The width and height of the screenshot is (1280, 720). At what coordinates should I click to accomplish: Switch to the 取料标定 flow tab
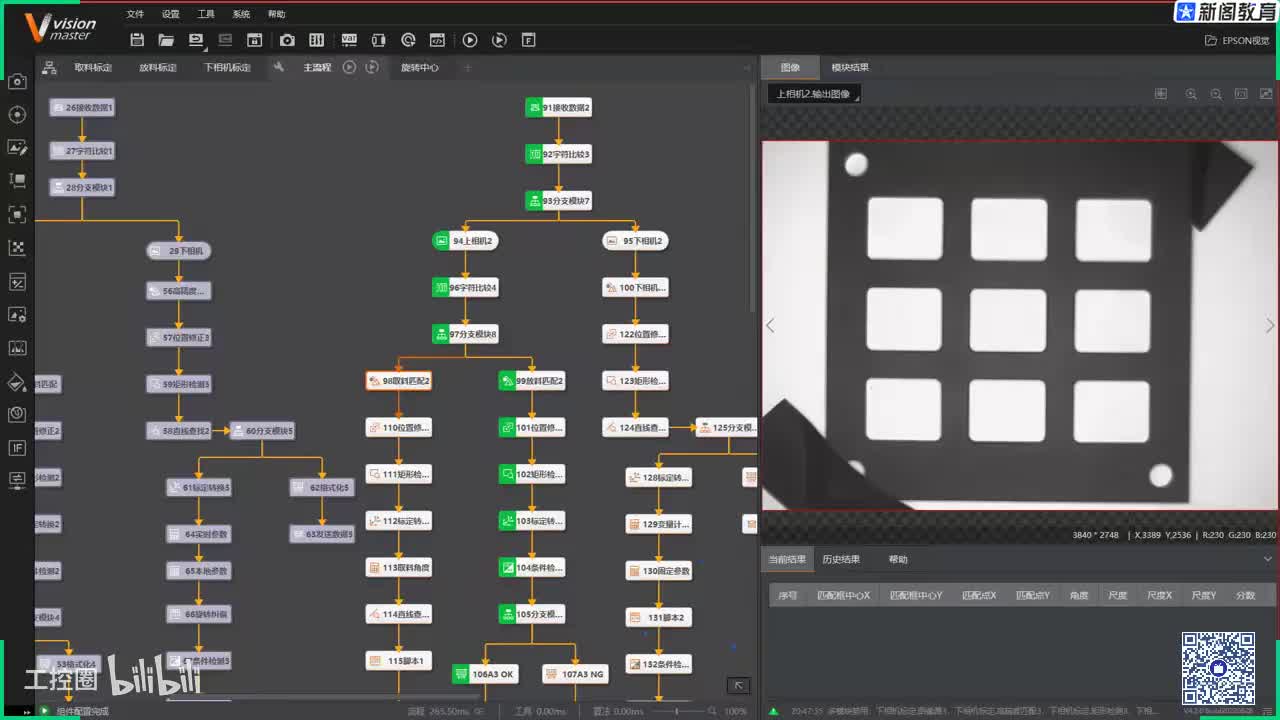pyautogui.click(x=93, y=68)
